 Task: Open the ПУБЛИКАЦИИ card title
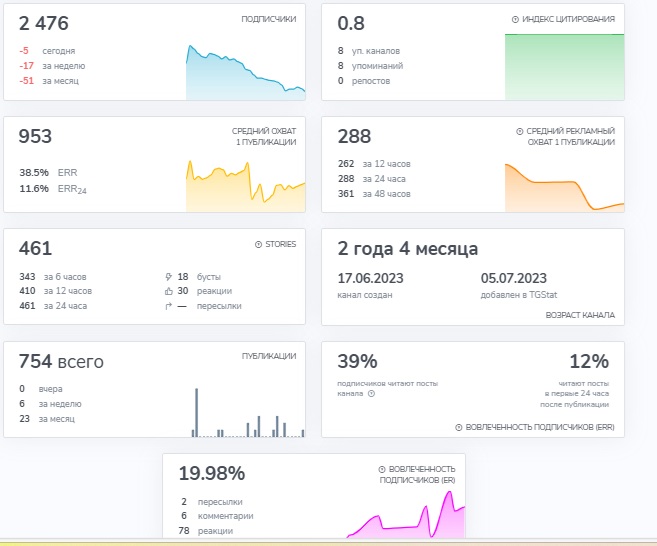[x=269, y=356]
